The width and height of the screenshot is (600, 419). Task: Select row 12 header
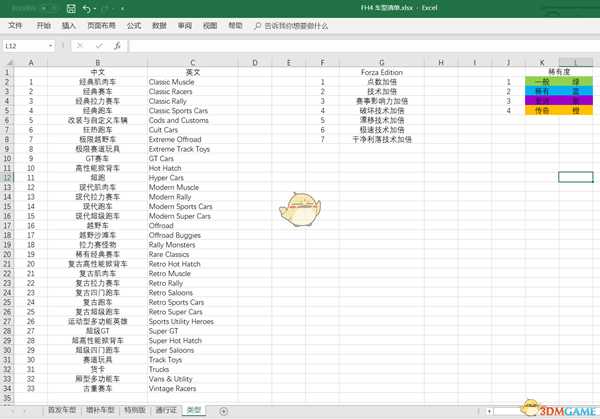(x=7, y=178)
